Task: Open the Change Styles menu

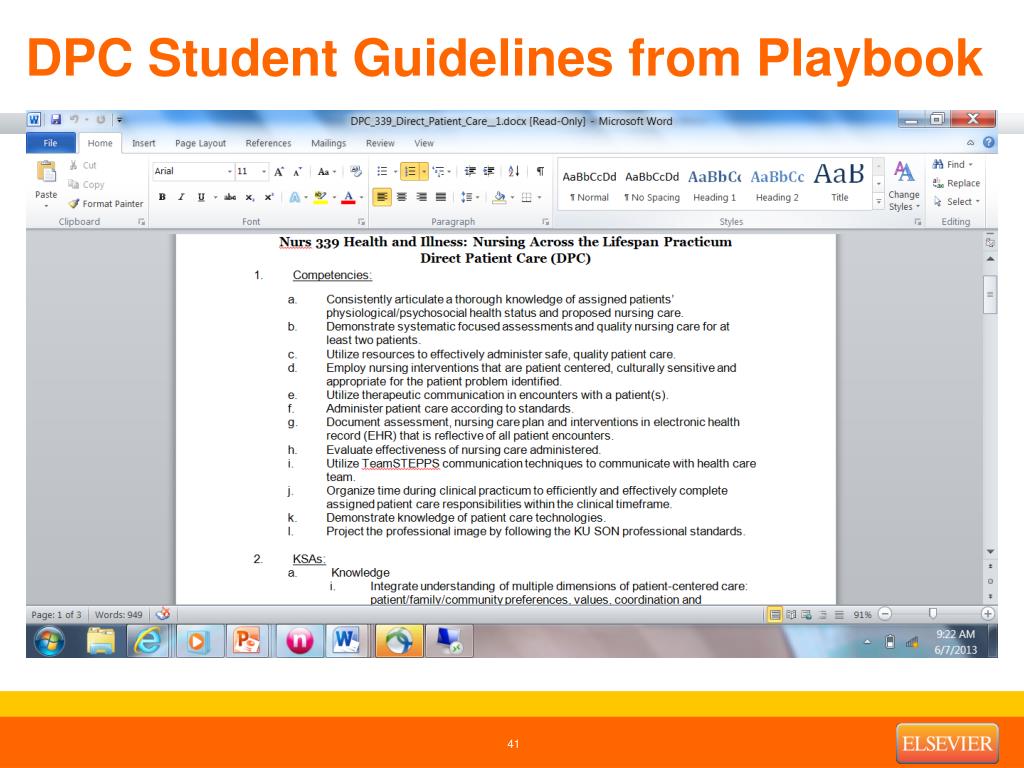Action: point(904,186)
